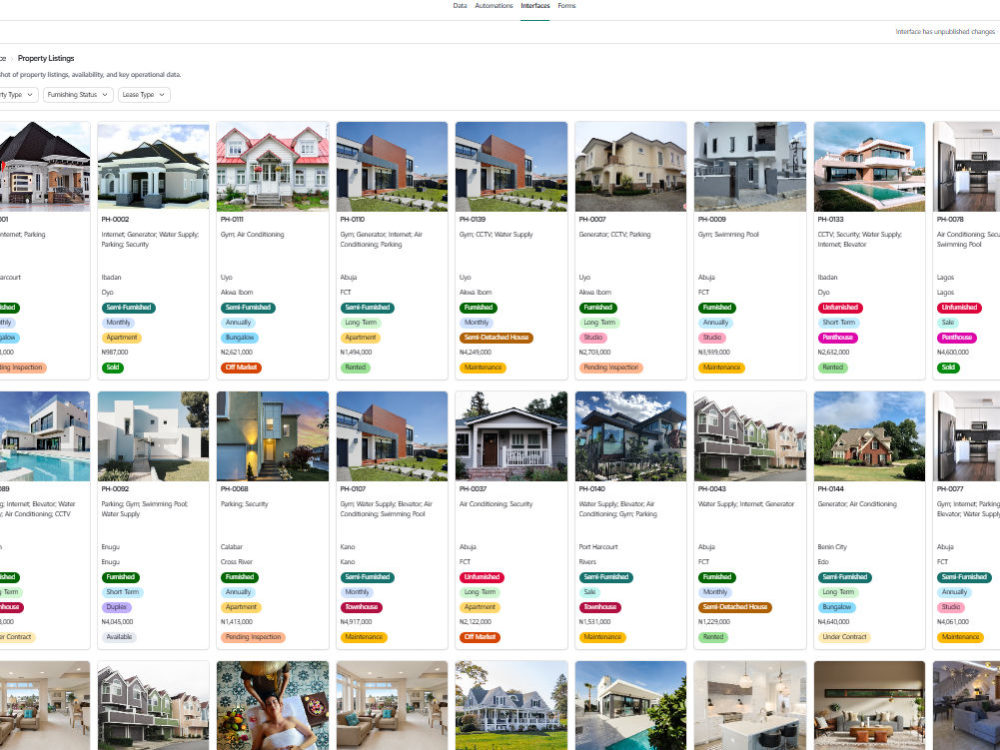Viewport: 1000px width, 750px height.
Task: Click the Rented tag on PH-0110
Action: [355, 368]
